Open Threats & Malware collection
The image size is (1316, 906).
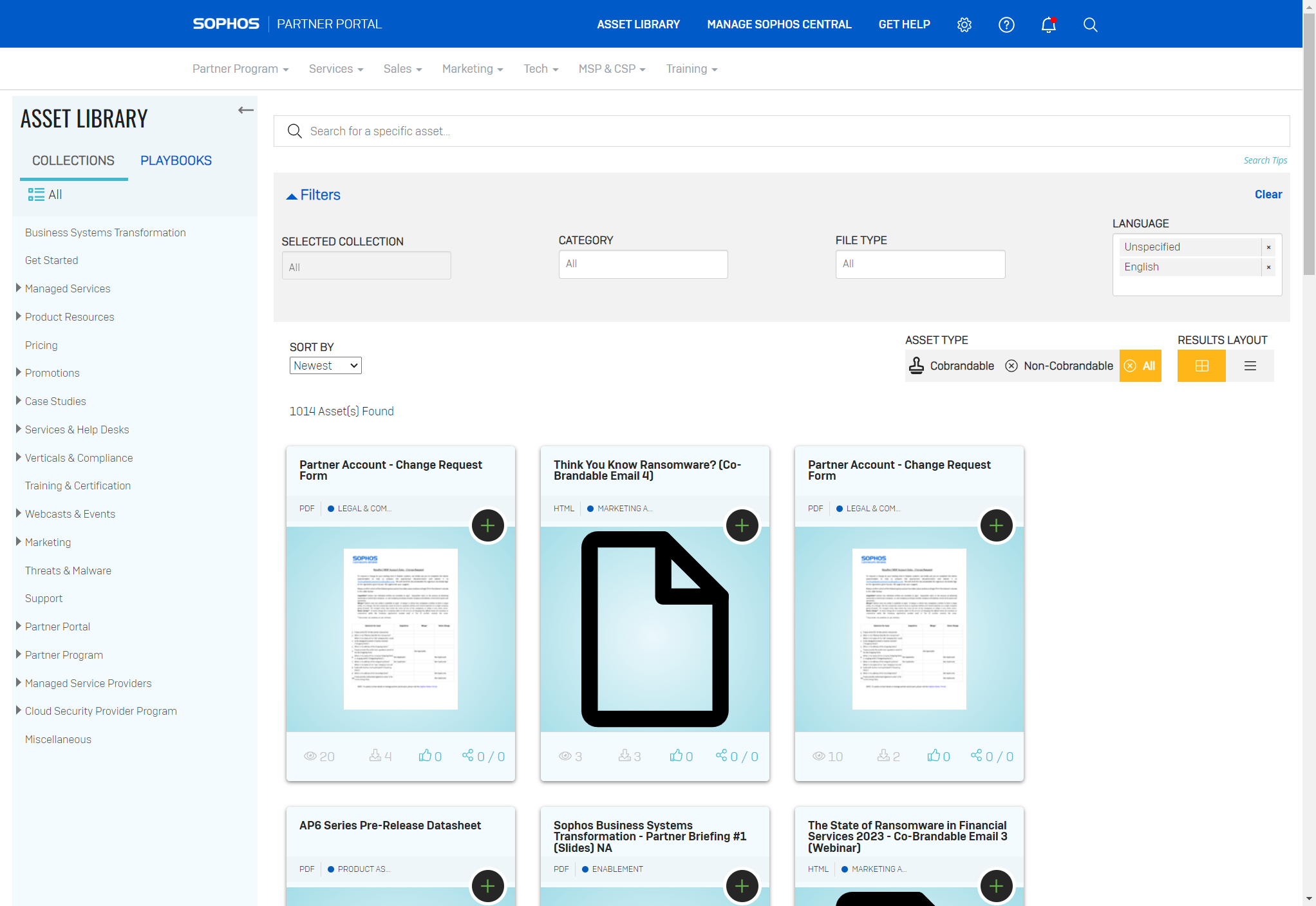click(68, 571)
